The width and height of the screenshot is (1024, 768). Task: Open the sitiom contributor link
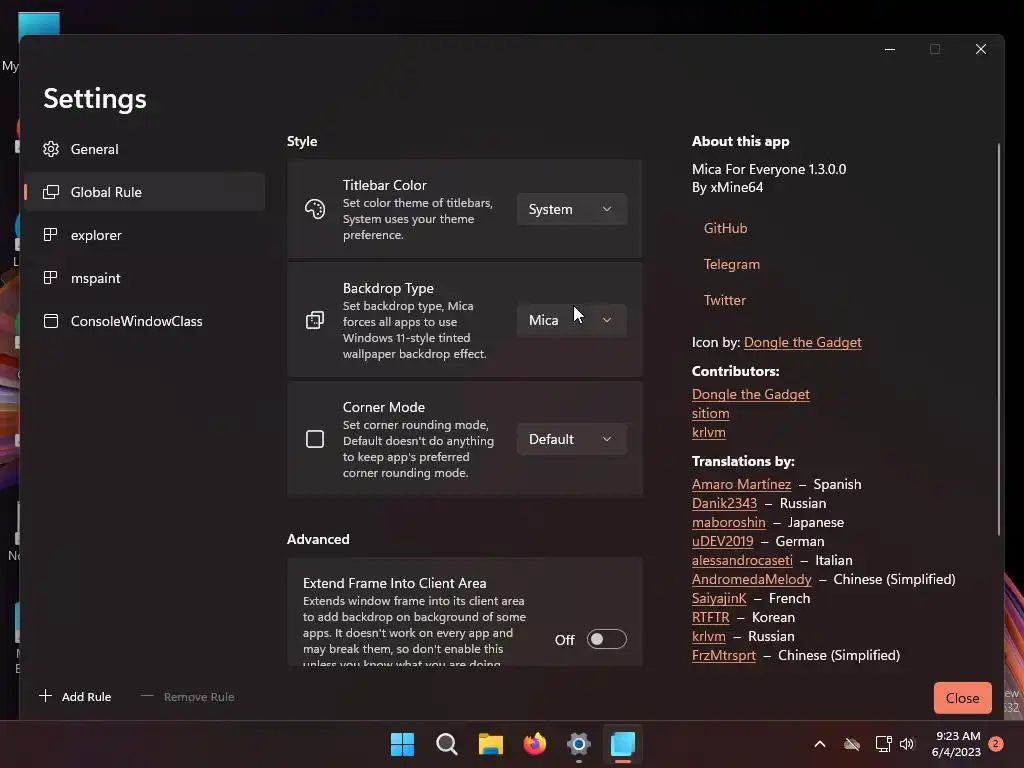coord(711,413)
